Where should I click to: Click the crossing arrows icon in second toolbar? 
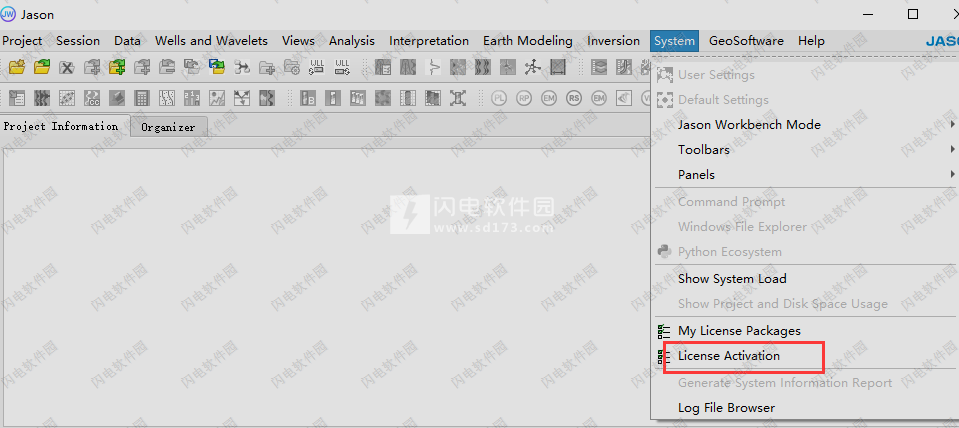[x=242, y=98]
